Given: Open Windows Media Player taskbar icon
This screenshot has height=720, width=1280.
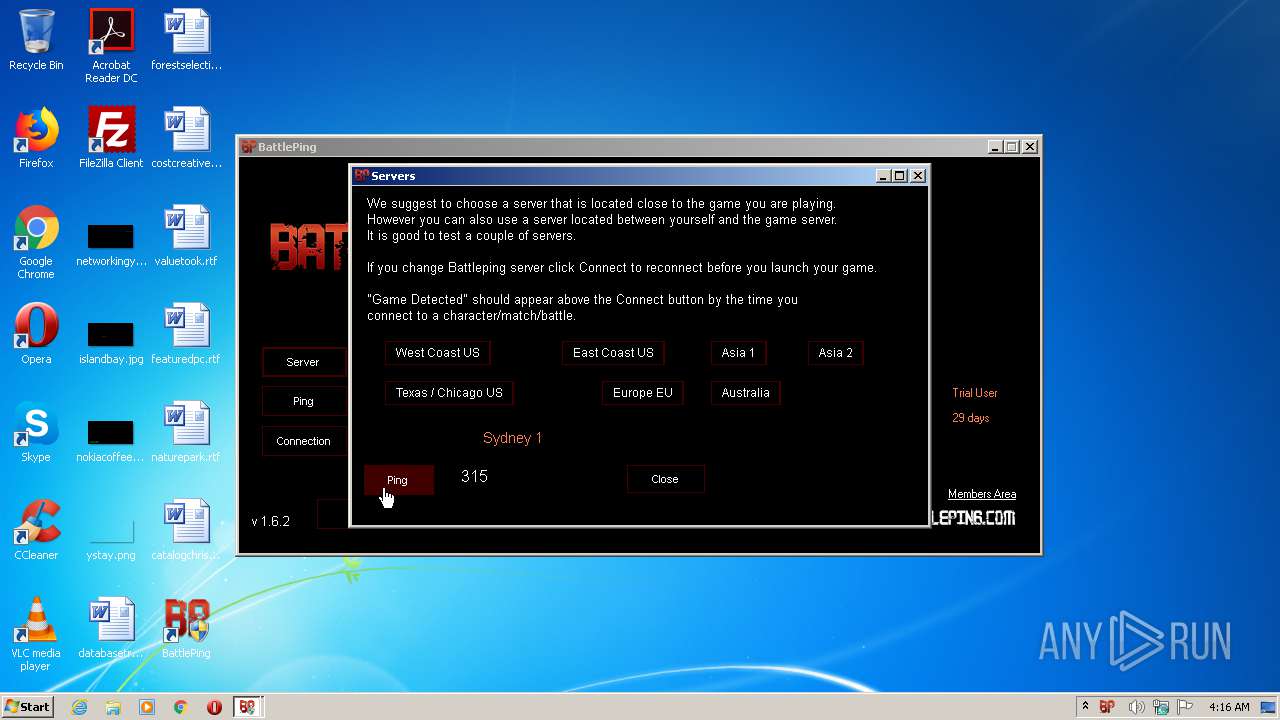Looking at the screenshot, I should point(147,707).
